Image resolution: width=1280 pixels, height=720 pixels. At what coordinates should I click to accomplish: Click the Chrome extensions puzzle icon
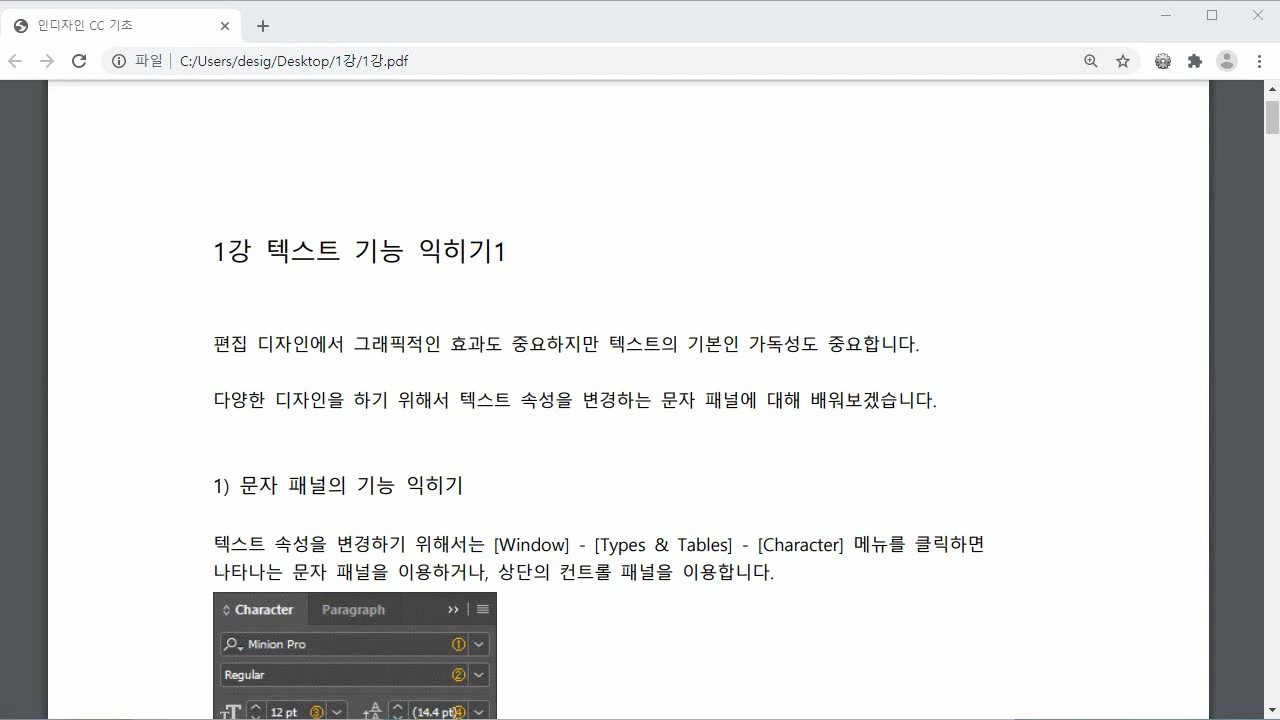[x=1194, y=60]
